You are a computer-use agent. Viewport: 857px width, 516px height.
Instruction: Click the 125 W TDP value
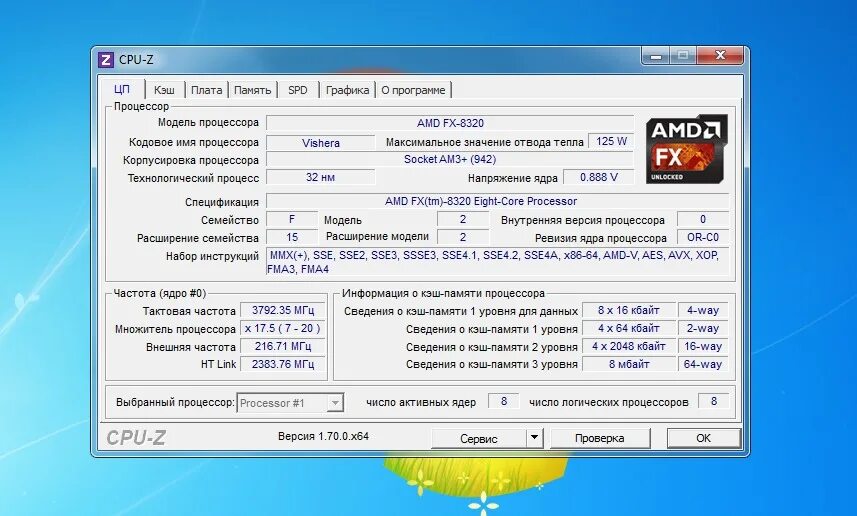pos(611,142)
